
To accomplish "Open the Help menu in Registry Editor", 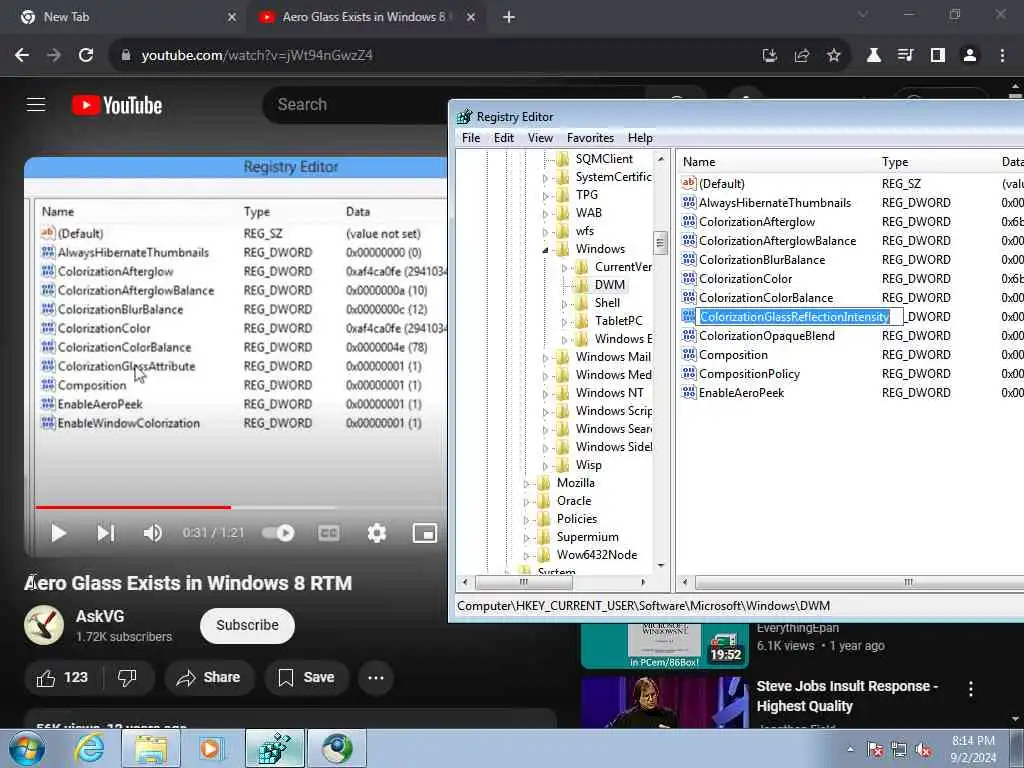I will click(x=640, y=138).
